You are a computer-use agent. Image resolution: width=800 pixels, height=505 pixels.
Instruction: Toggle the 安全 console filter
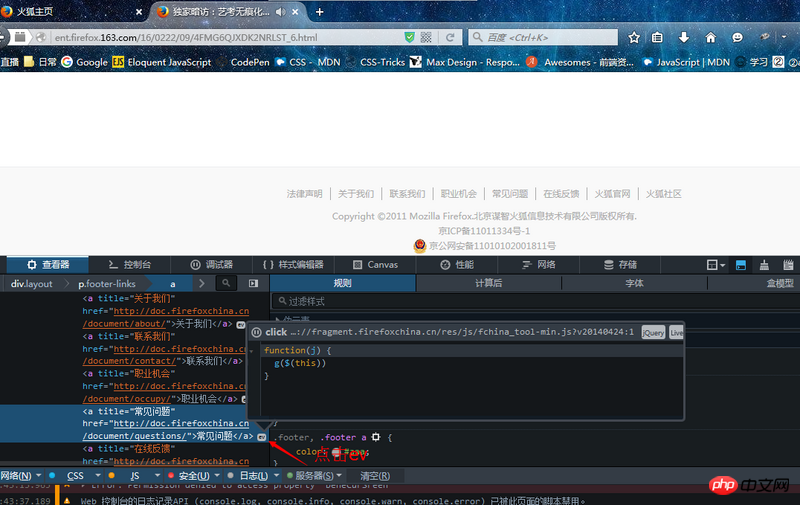(194, 476)
